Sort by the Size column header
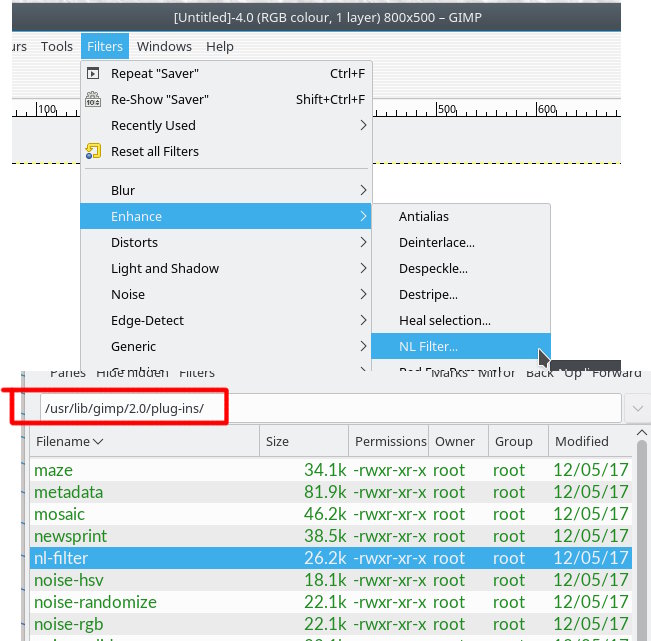 point(304,441)
